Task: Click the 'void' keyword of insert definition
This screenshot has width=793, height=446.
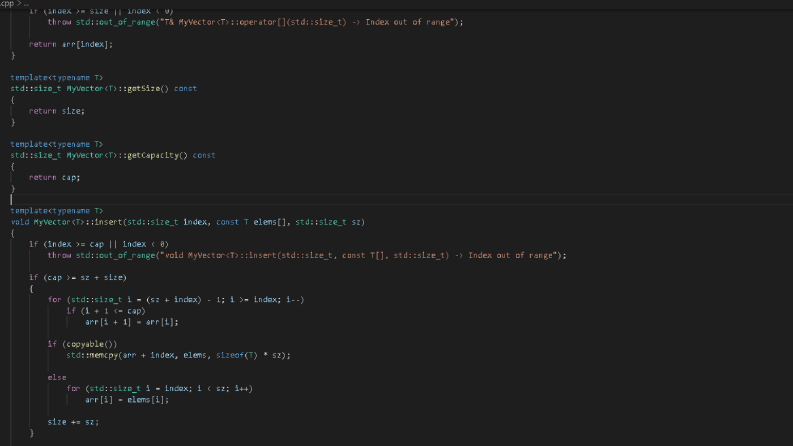Action: point(20,222)
